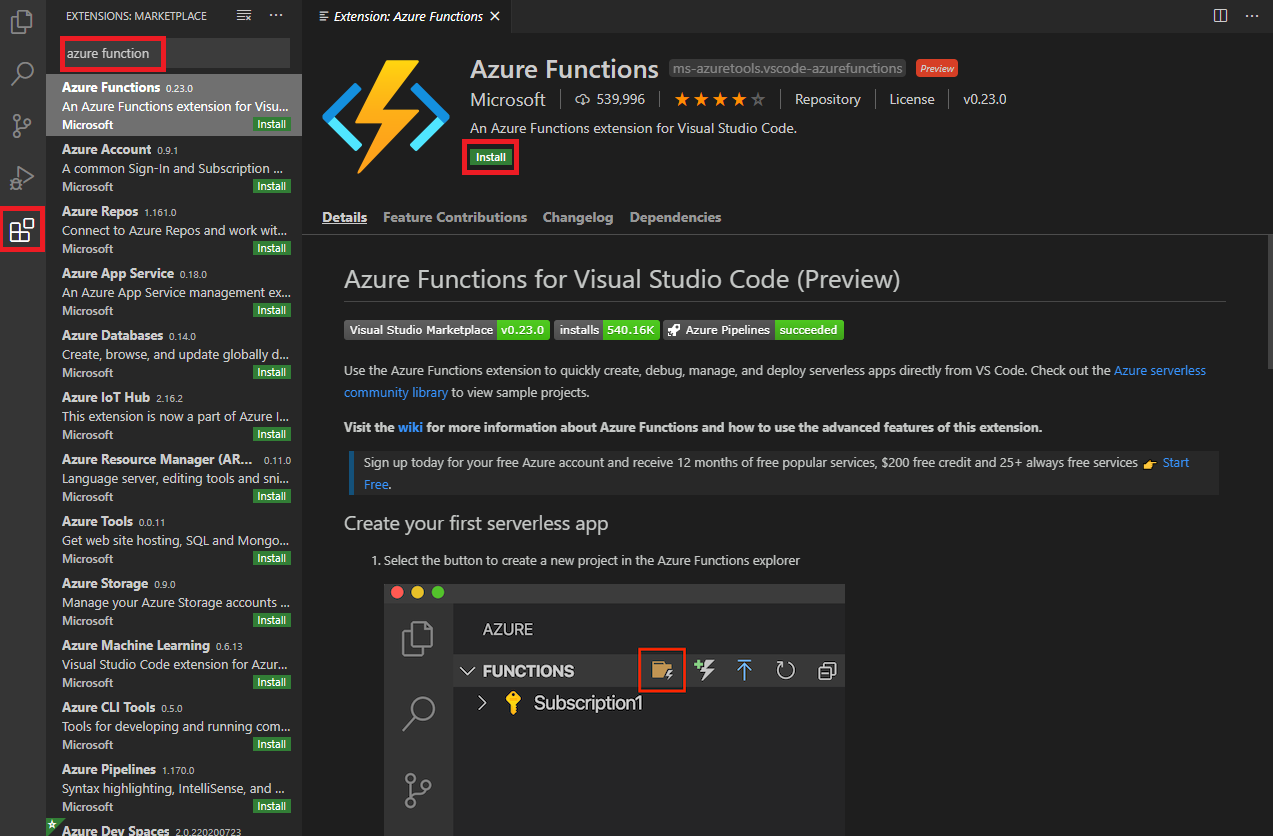This screenshot has width=1273, height=836.
Task: Select Azure Pipelines in the extension list
Action: point(174,787)
